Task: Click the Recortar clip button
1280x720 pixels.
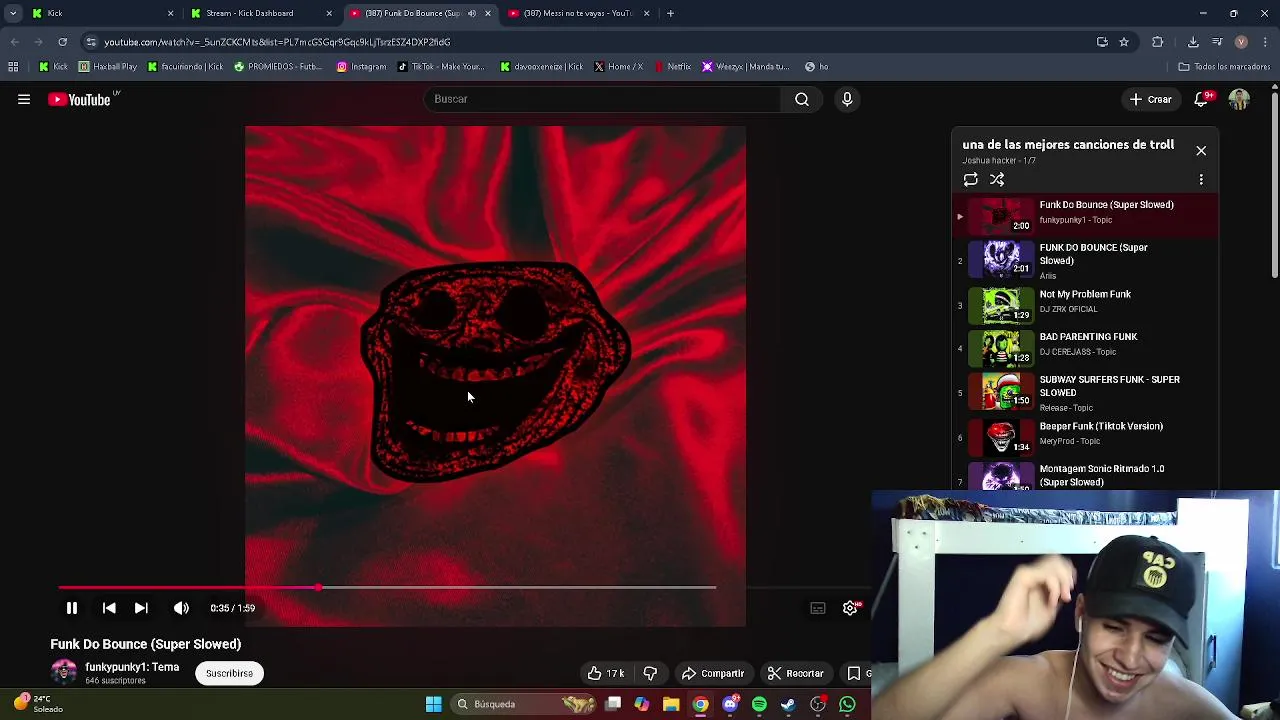Action: pos(796,674)
